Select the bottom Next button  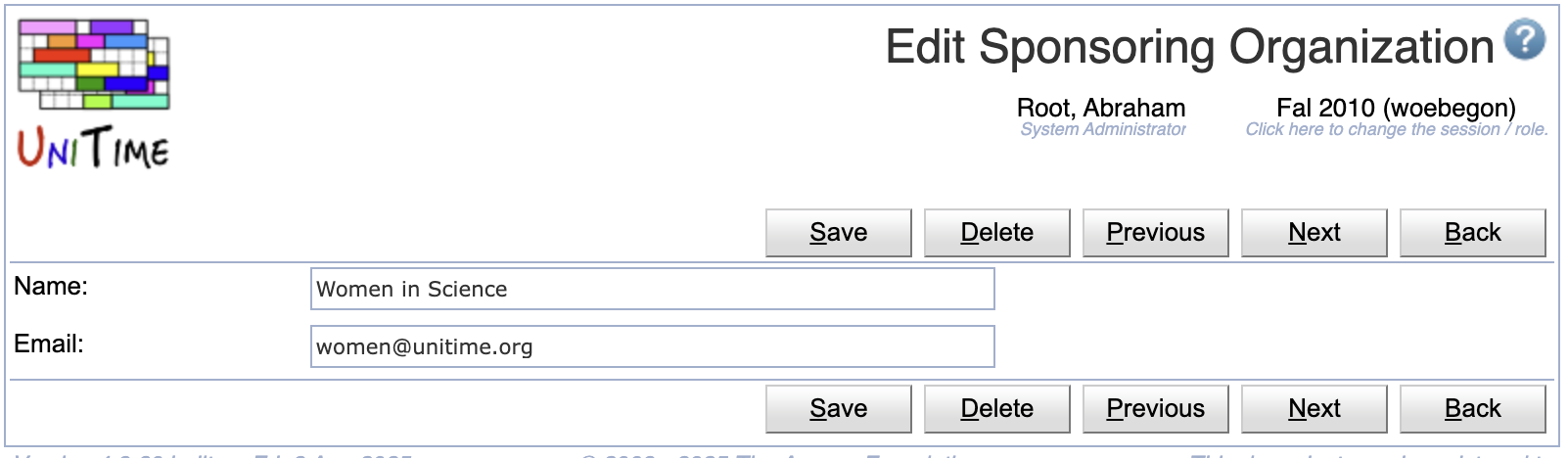pyautogui.click(x=1314, y=409)
